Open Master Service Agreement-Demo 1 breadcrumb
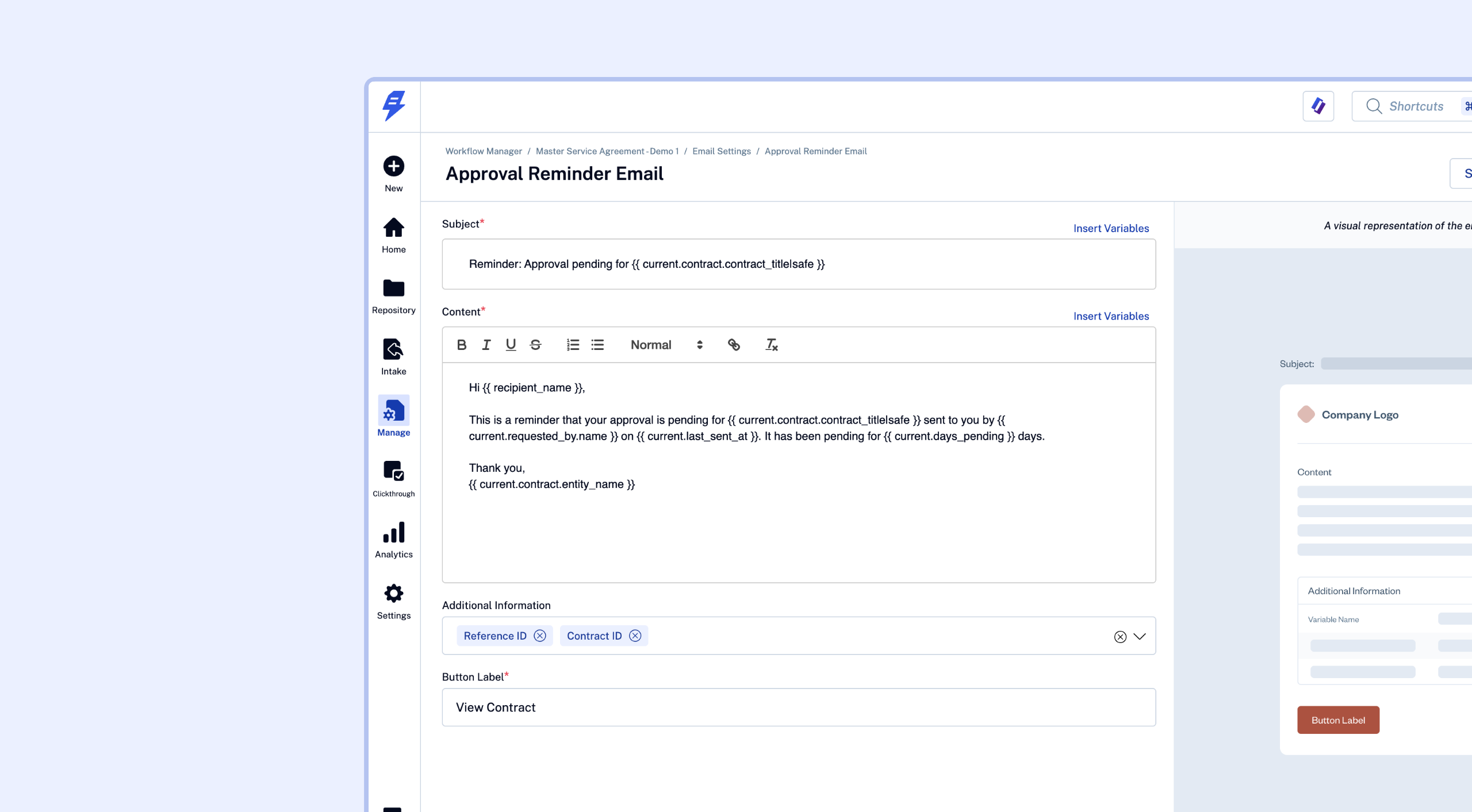The height and width of the screenshot is (812, 1472). (x=607, y=151)
